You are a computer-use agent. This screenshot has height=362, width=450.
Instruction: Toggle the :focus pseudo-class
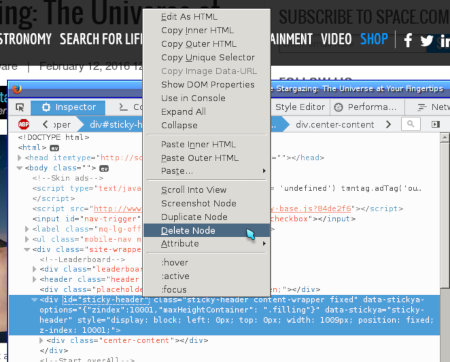207,289
